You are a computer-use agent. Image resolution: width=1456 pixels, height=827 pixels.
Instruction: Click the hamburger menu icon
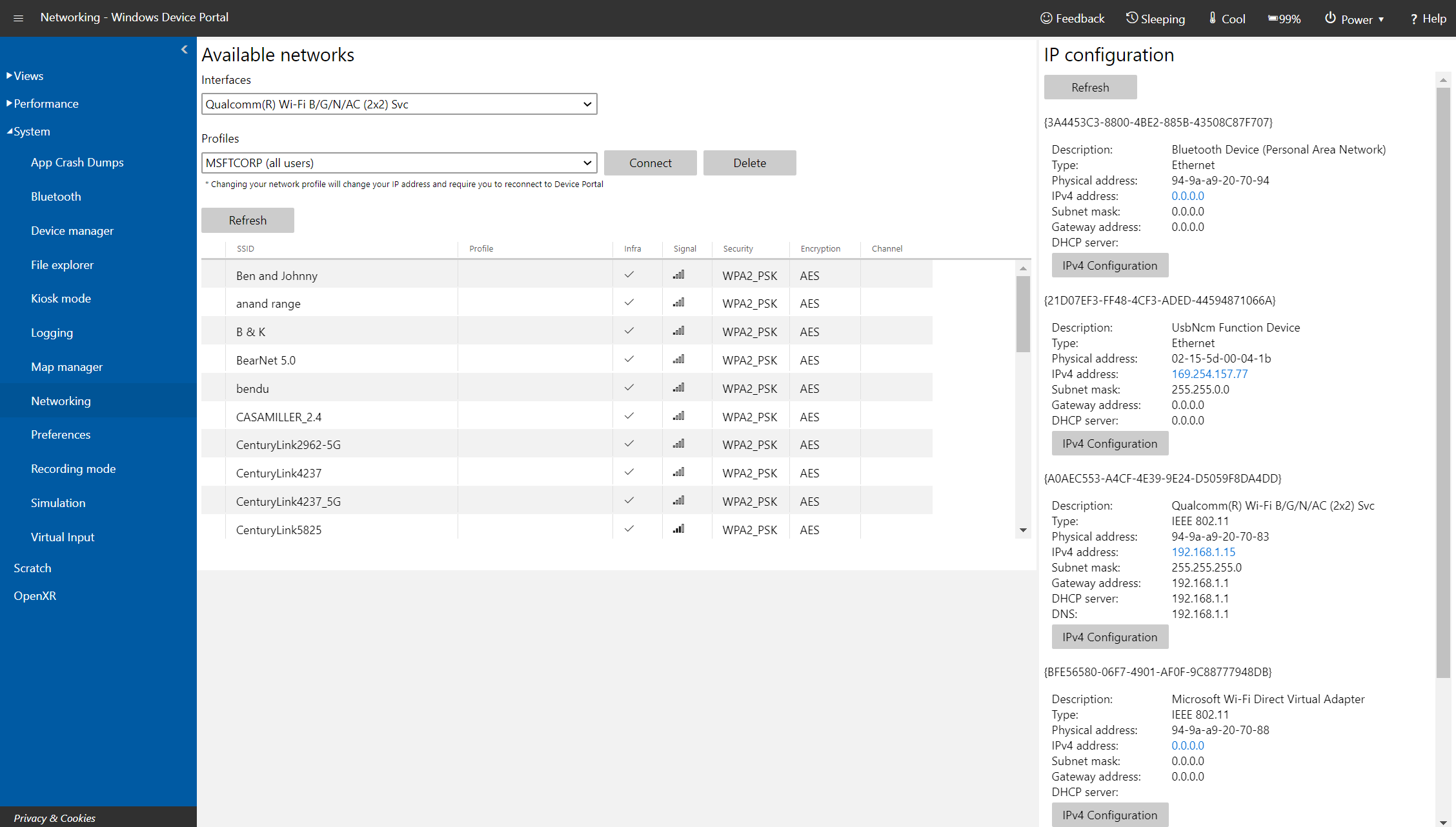pyautogui.click(x=18, y=18)
